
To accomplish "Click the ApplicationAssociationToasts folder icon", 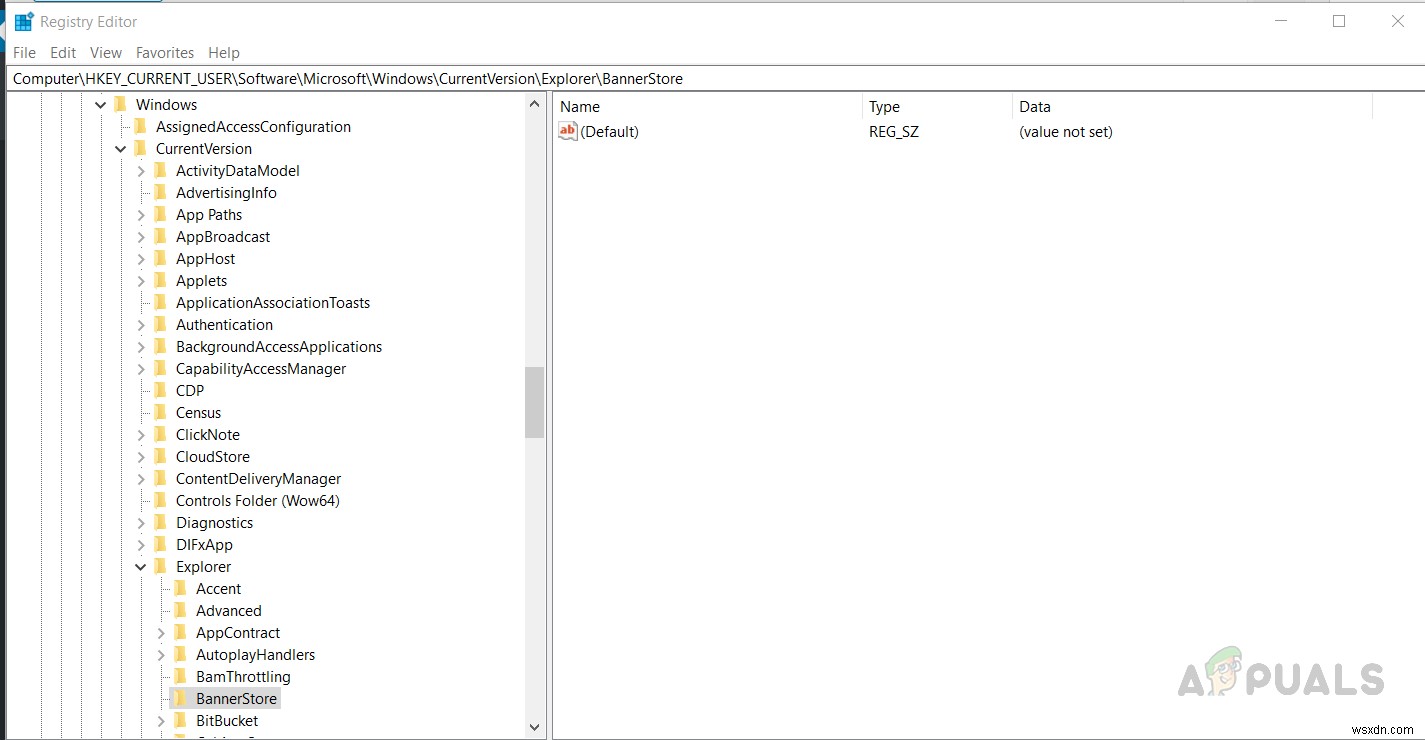I will tap(160, 302).
